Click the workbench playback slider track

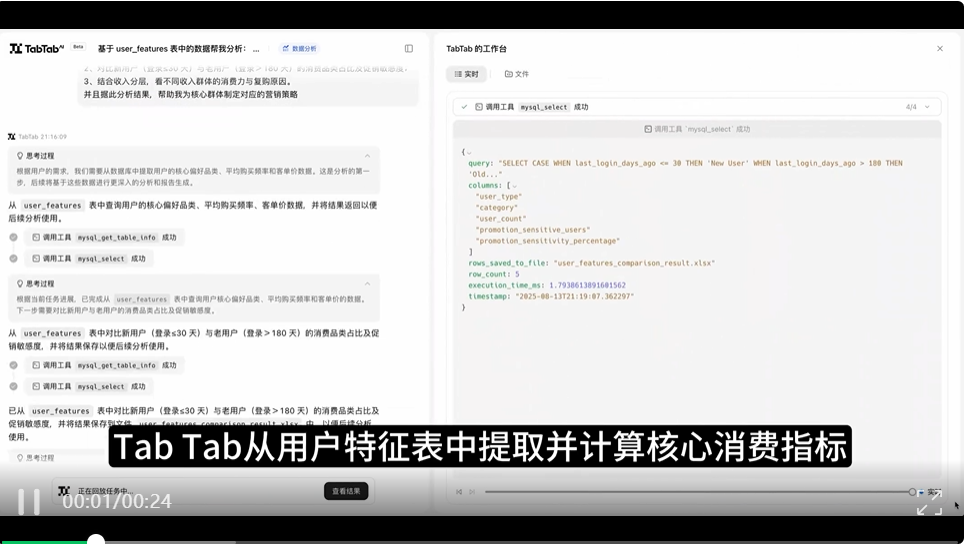[x=698, y=492]
